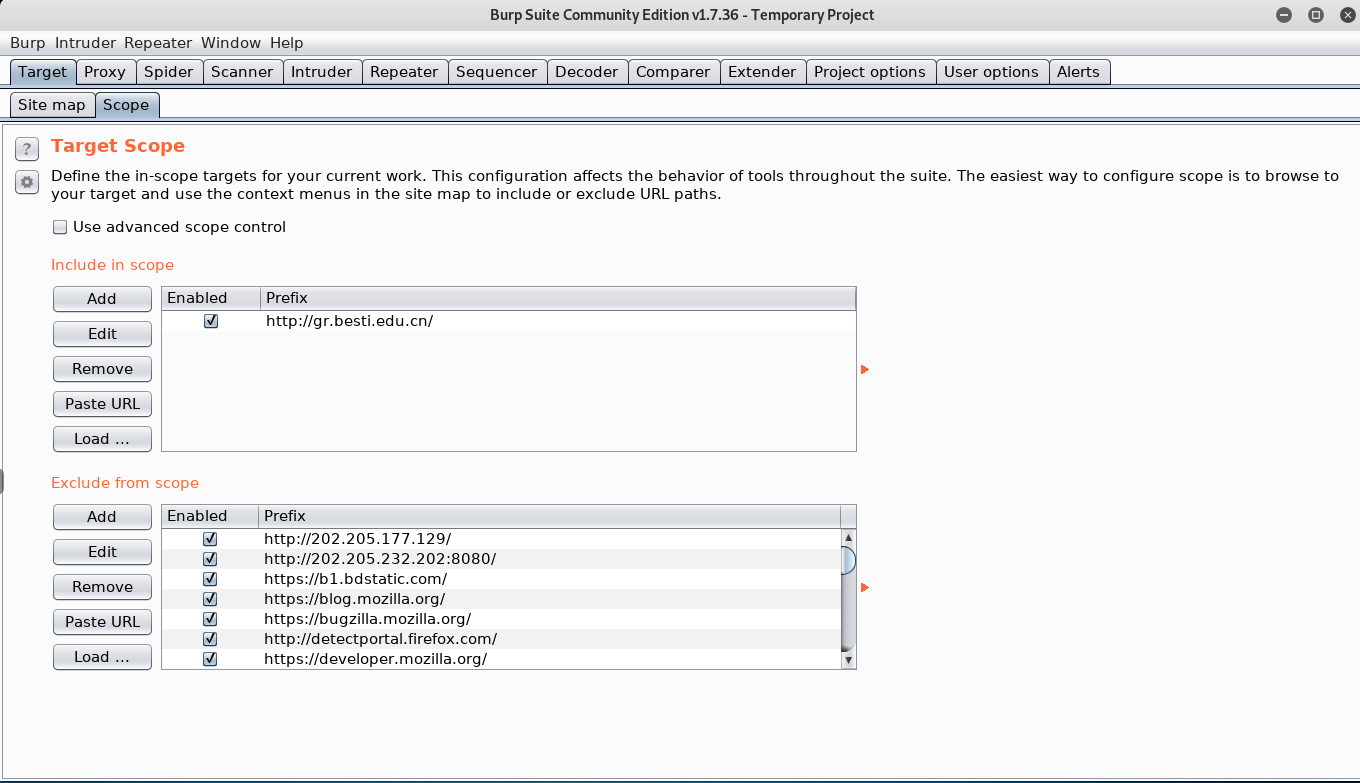Viewport: 1360px width, 783px height.
Task: Open the Target Scope gear options
Action: (x=26, y=182)
